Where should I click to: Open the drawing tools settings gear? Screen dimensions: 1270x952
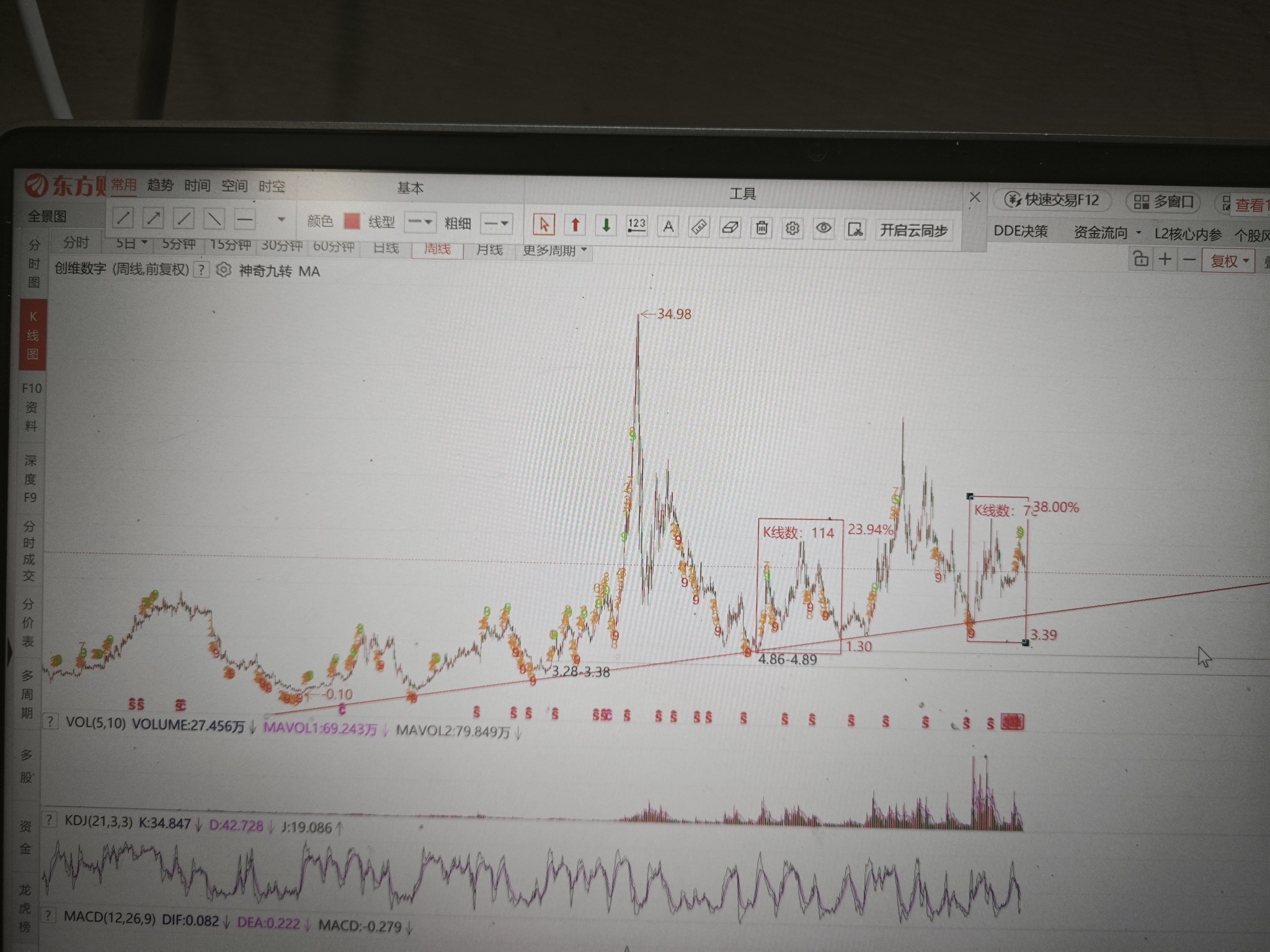point(792,229)
